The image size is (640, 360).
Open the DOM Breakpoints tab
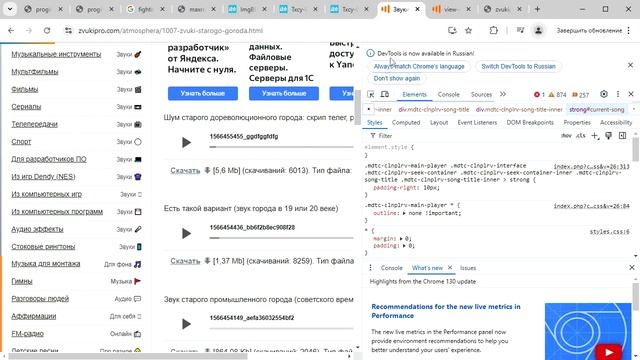[x=530, y=122]
